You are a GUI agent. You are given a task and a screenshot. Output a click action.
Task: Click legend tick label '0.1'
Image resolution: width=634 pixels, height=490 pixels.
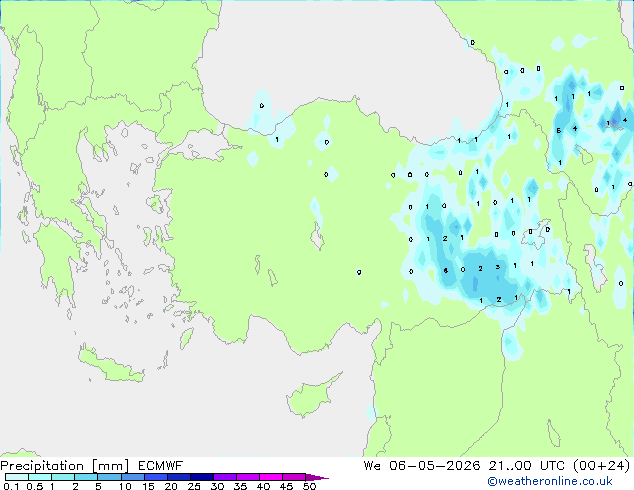[x=11, y=486]
